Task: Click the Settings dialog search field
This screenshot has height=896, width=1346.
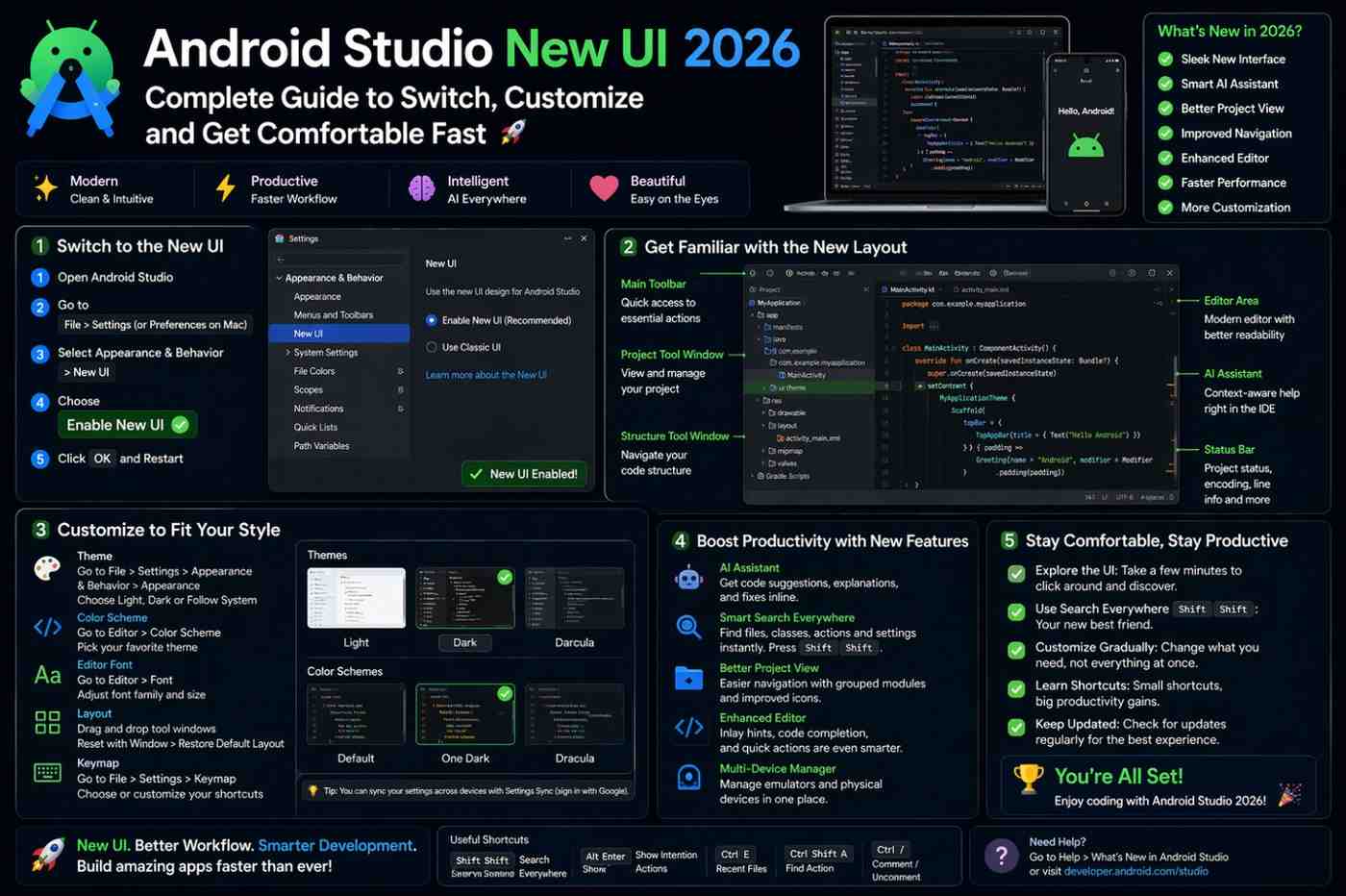Action: [339, 260]
